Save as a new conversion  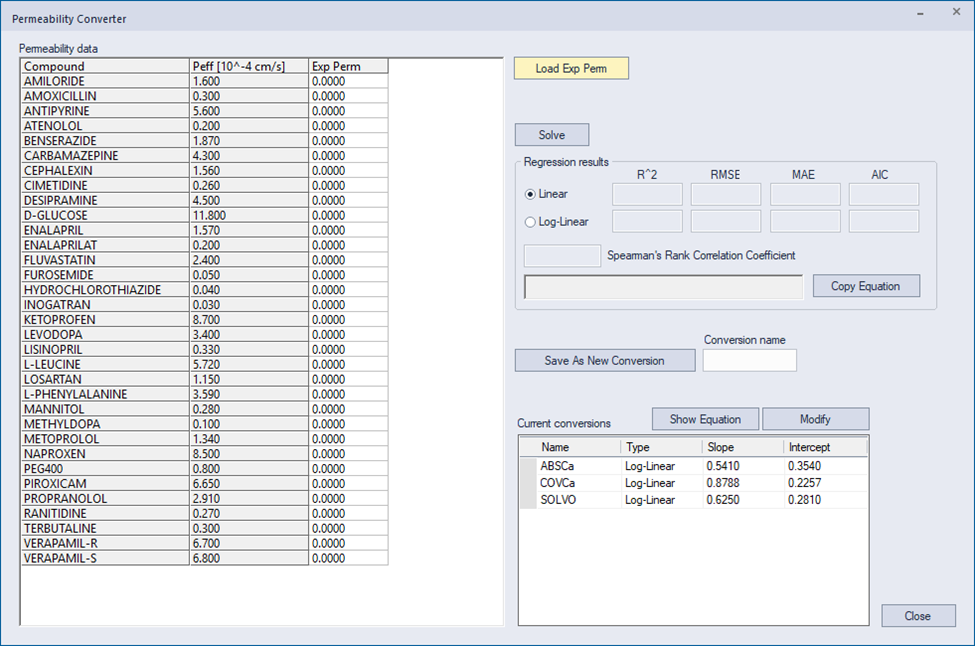coord(604,361)
